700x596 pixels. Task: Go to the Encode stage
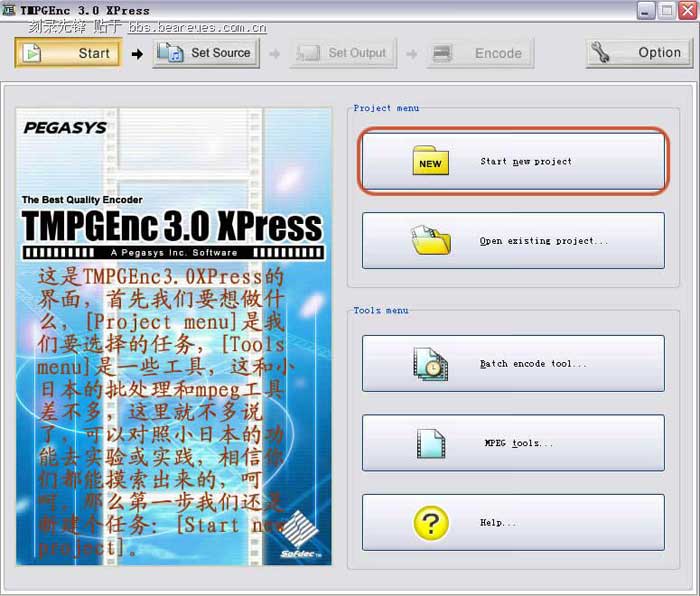click(480, 53)
